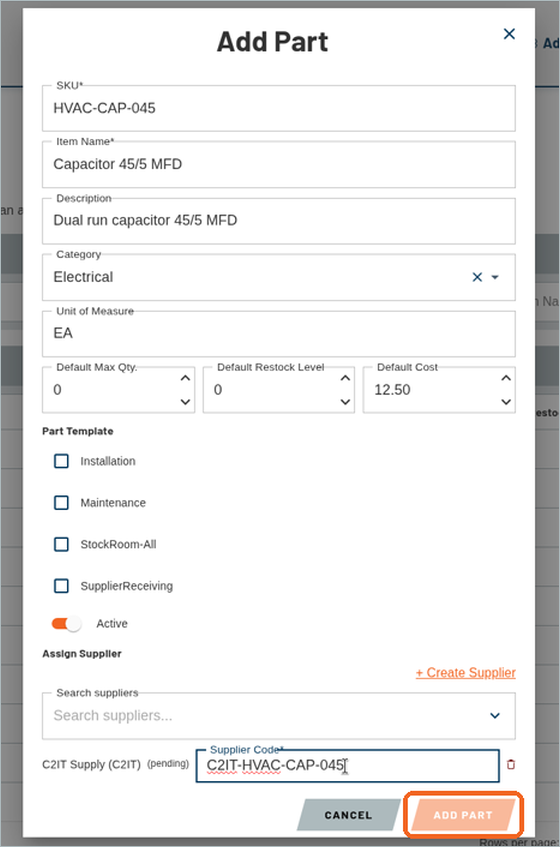Clear the Electrical category selection
The width and height of the screenshot is (560, 847).
(x=477, y=277)
